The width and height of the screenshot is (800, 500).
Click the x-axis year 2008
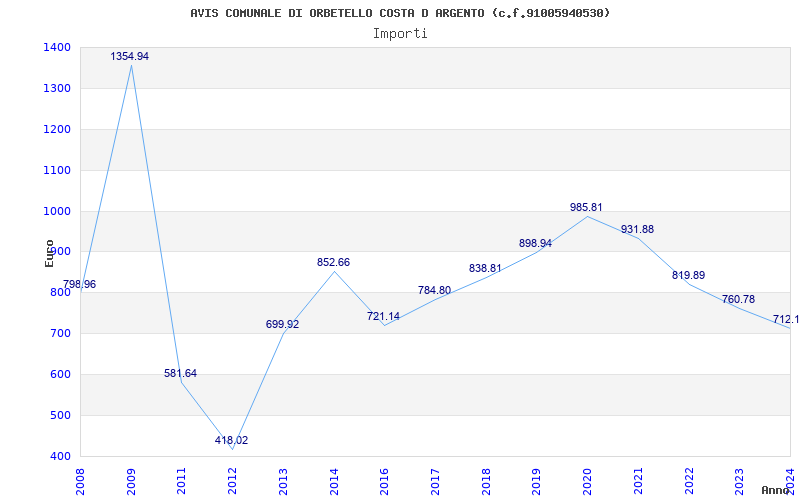pyautogui.click(x=80, y=481)
